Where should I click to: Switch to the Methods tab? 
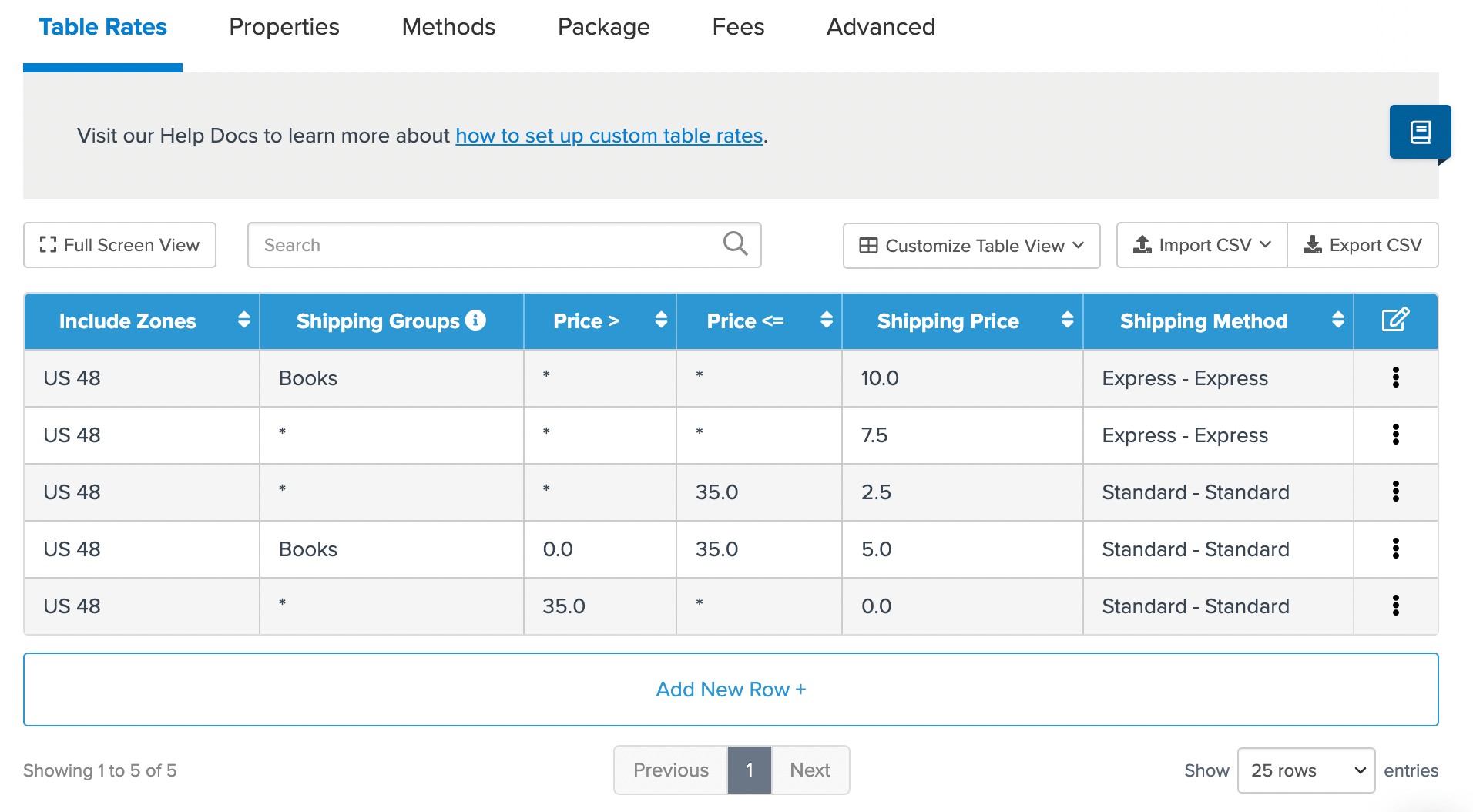pos(448,27)
